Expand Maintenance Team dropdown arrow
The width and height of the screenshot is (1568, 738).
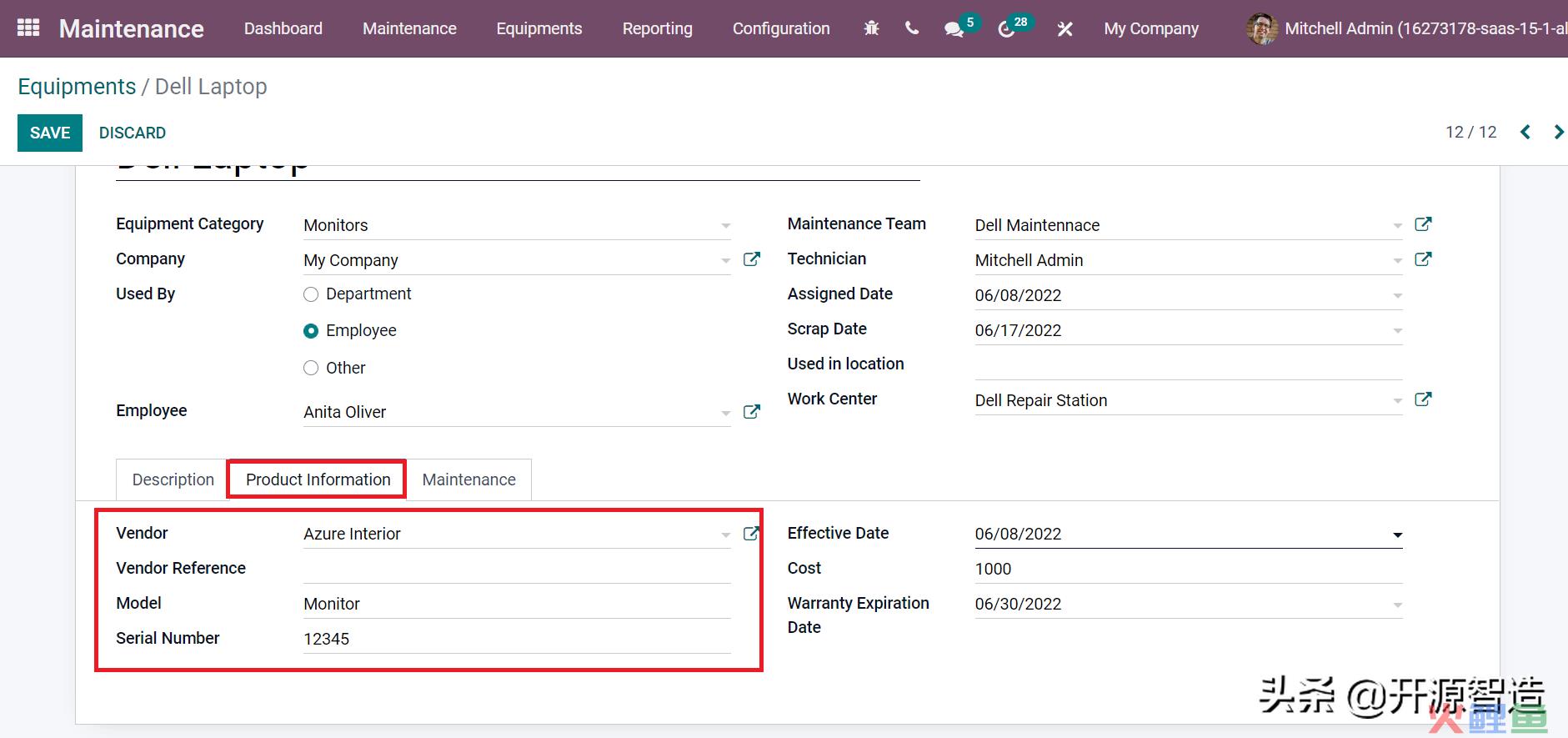[1397, 226]
